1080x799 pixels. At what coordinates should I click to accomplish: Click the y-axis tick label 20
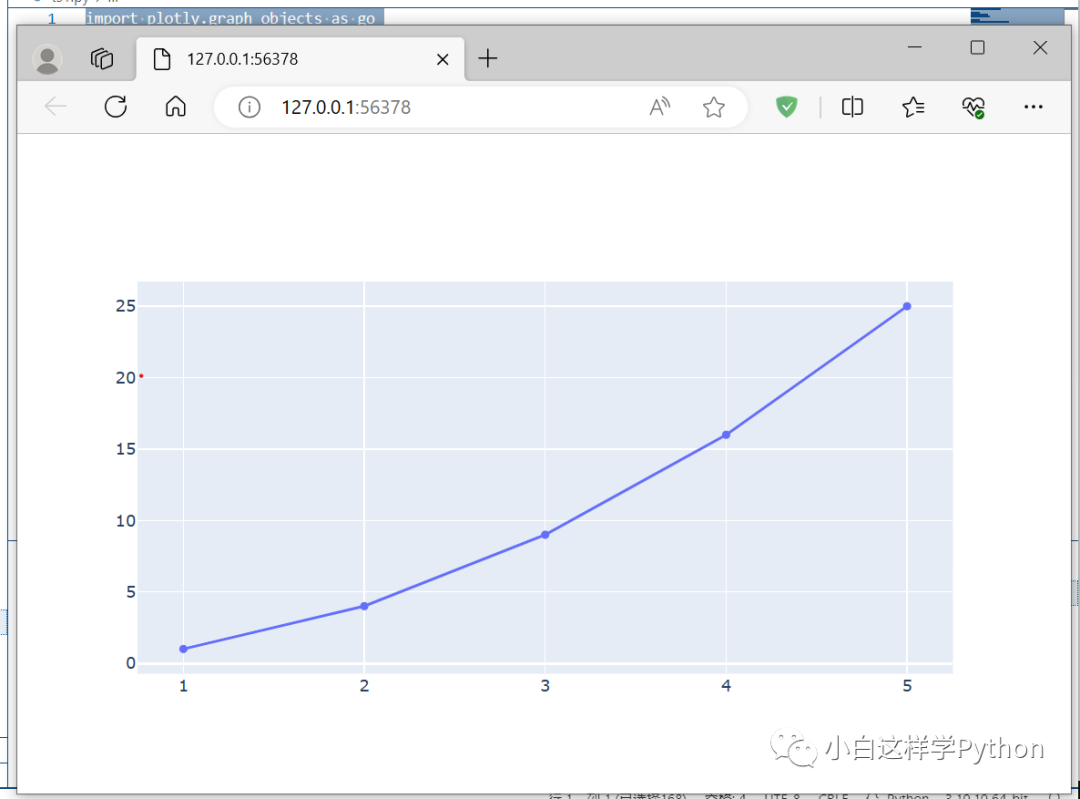[x=125, y=377]
